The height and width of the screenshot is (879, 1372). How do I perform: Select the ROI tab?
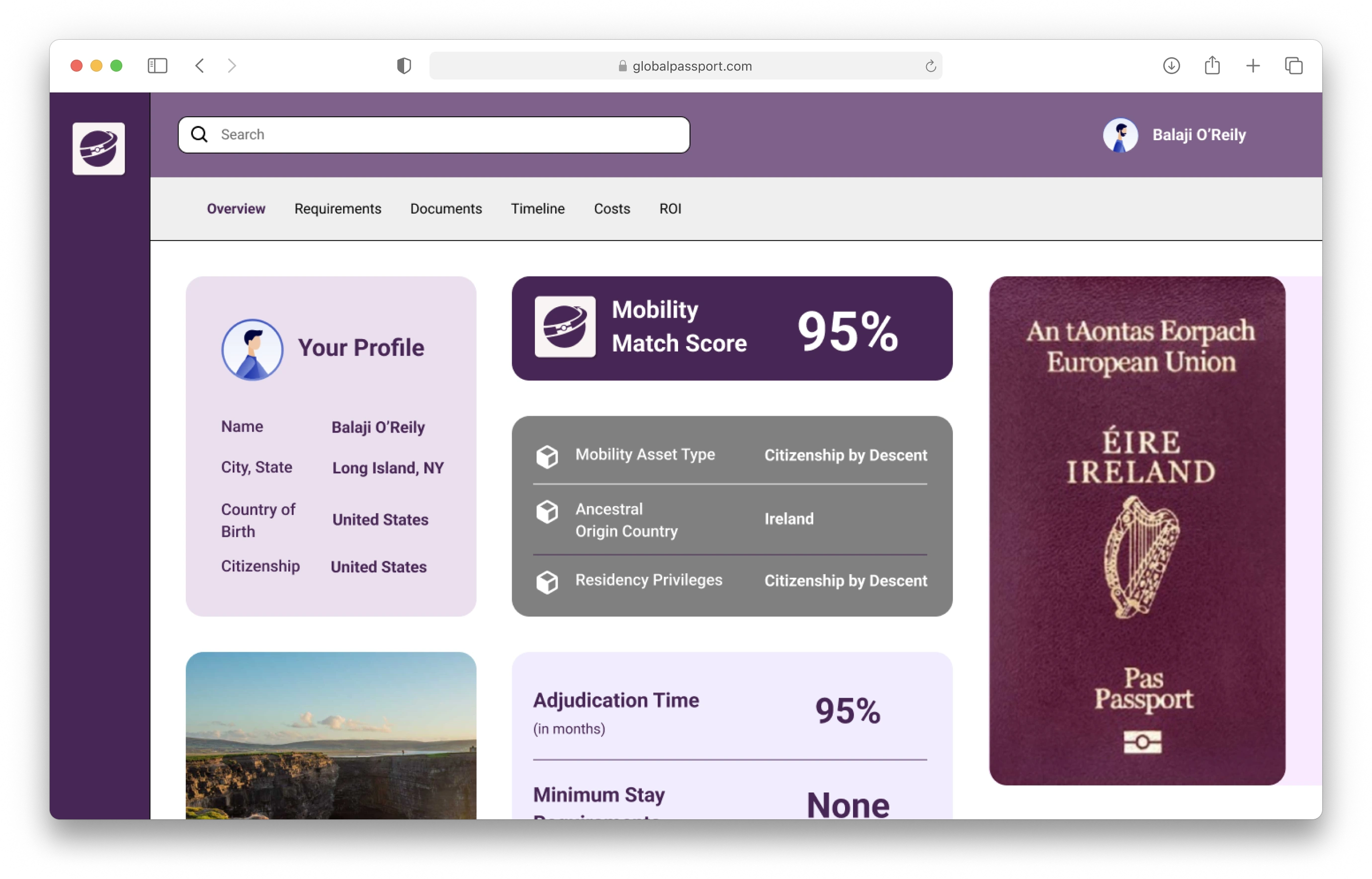pos(671,209)
